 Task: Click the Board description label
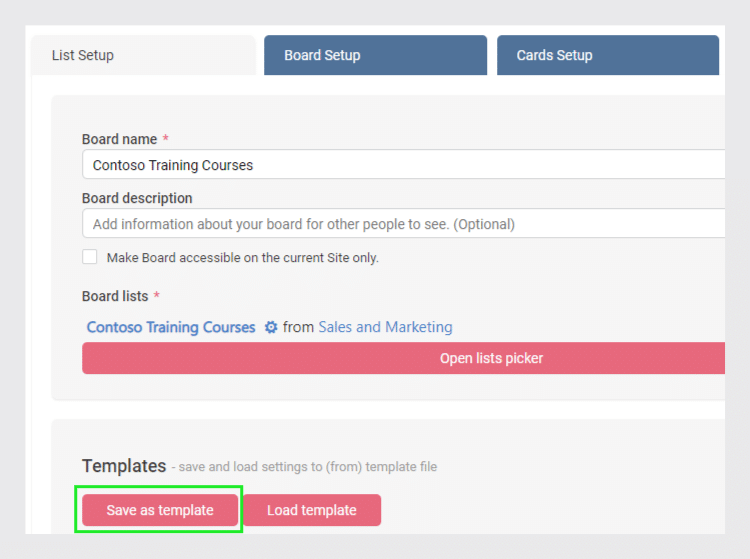(137, 198)
